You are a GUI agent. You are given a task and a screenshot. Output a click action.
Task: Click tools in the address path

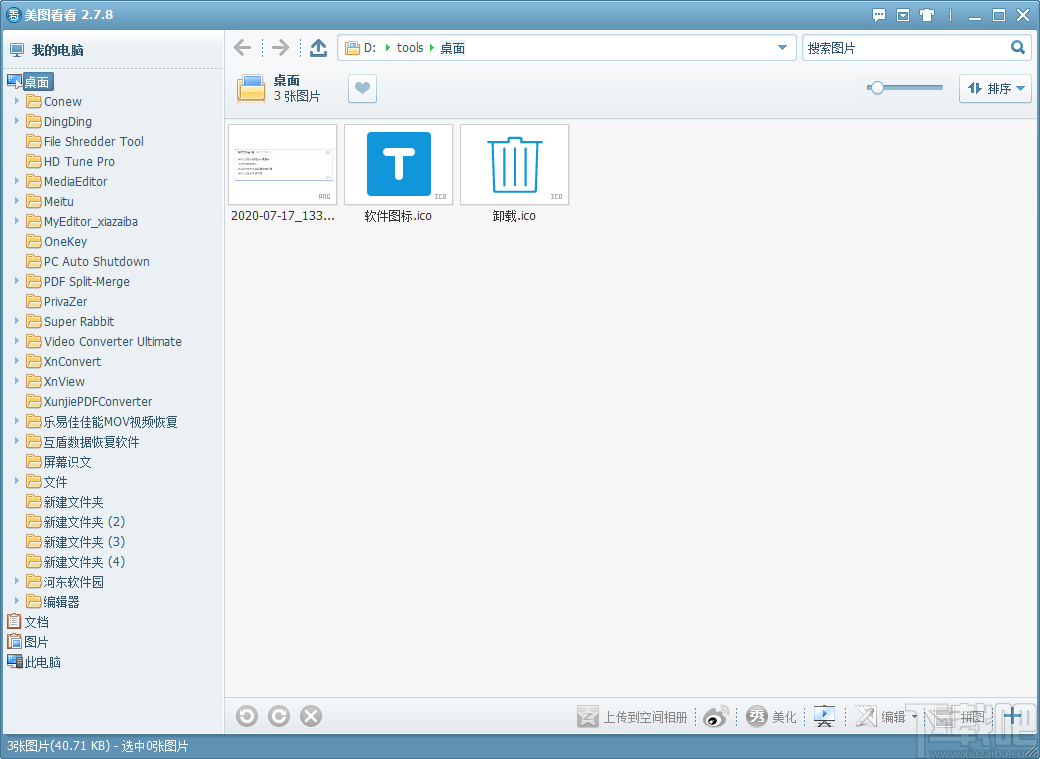pyautogui.click(x=410, y=48)
